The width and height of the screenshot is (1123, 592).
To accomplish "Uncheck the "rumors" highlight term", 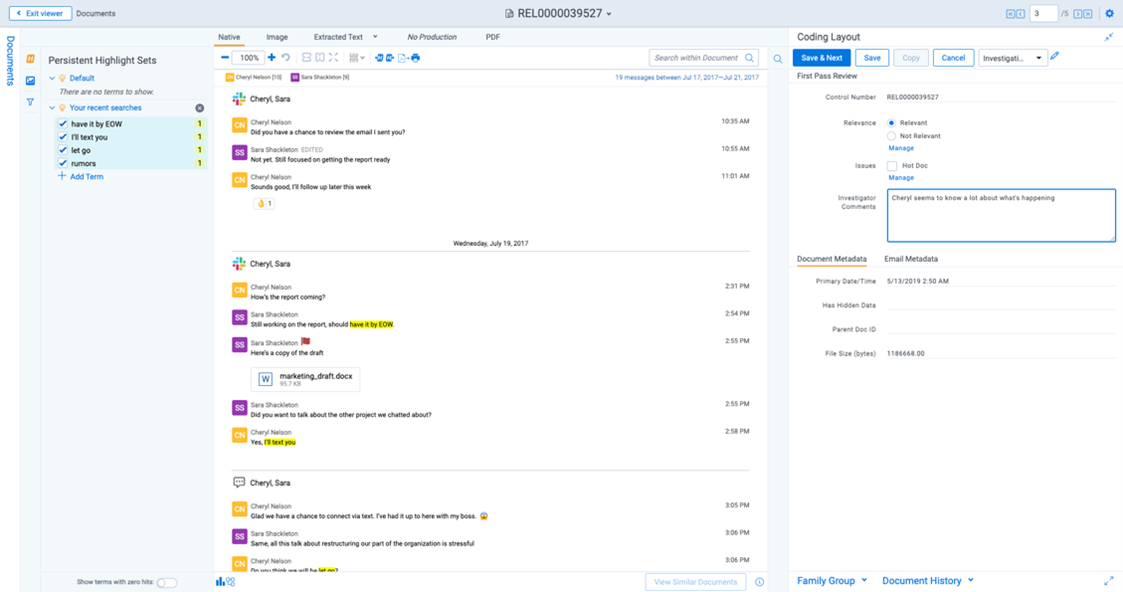I will click(x=62, y=163).
